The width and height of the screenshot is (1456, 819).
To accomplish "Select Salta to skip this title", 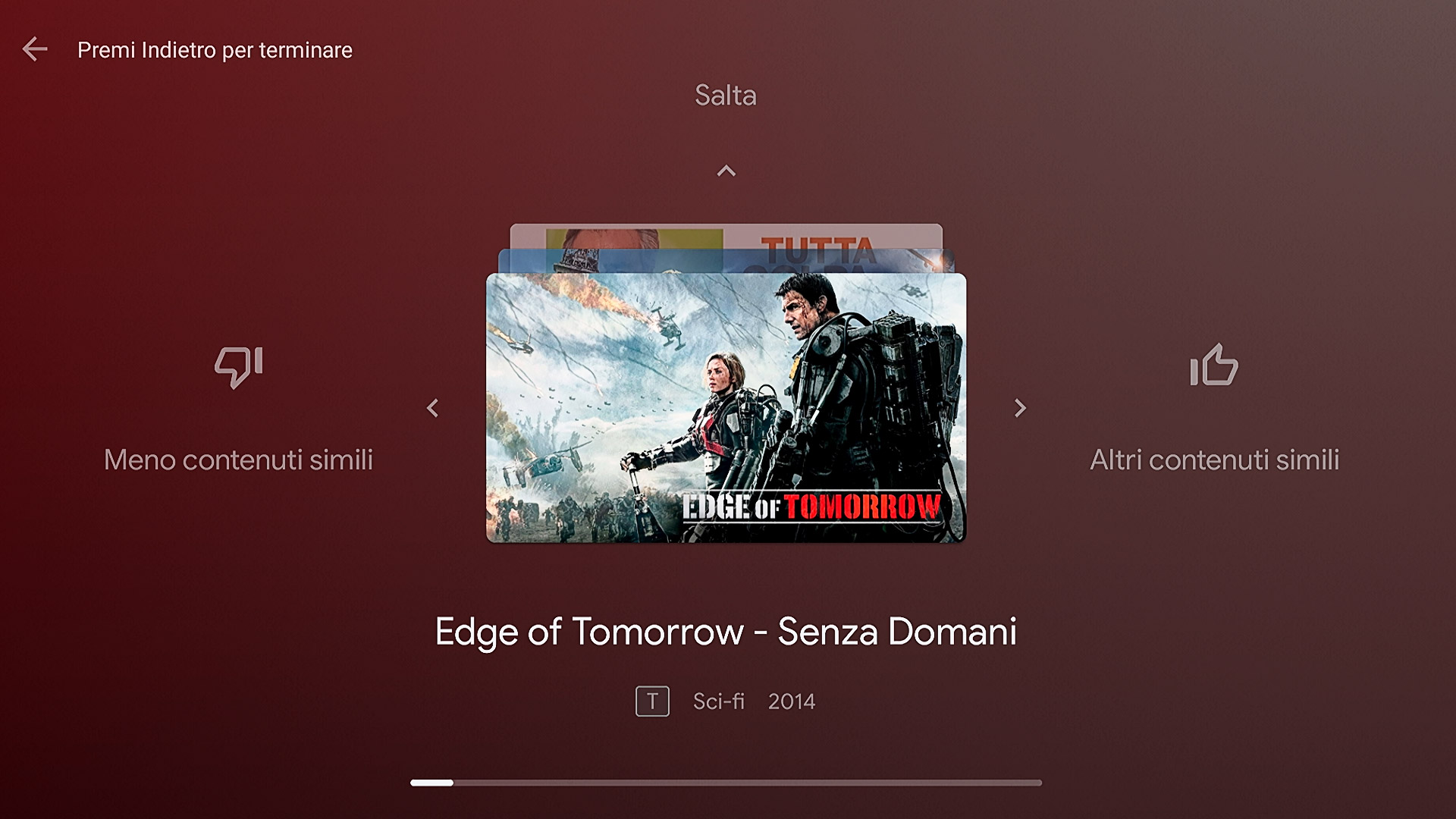I will (x=726, y=96).
